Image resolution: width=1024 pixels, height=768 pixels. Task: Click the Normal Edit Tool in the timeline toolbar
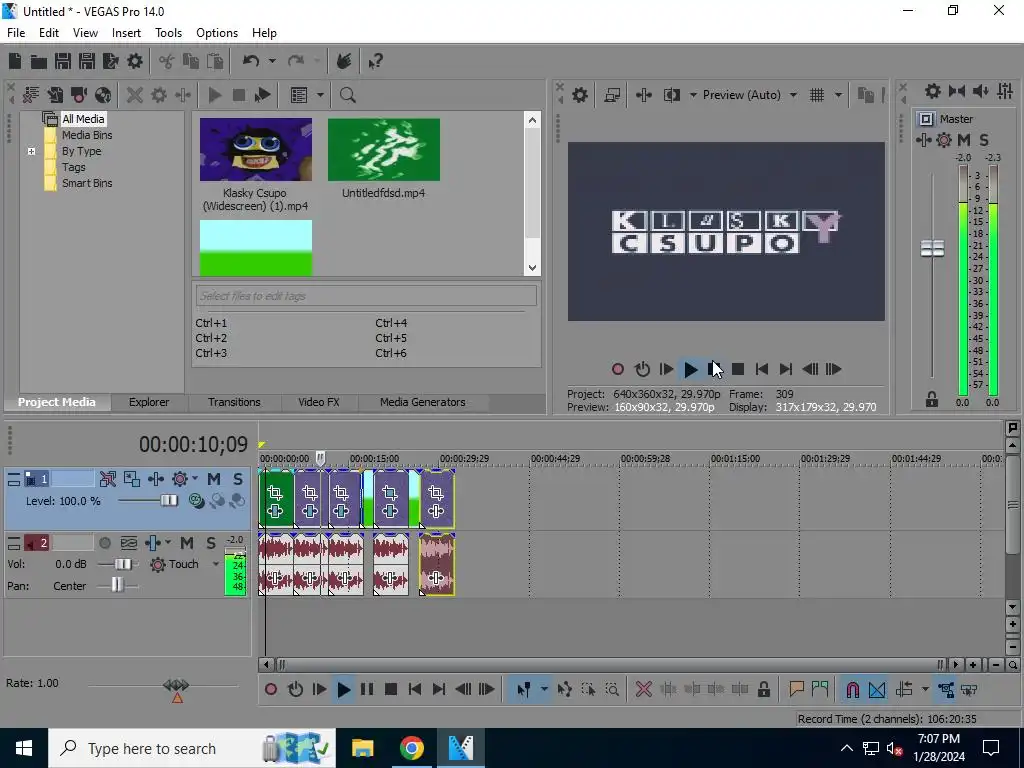pyautogui.click(x=523, y=690)
